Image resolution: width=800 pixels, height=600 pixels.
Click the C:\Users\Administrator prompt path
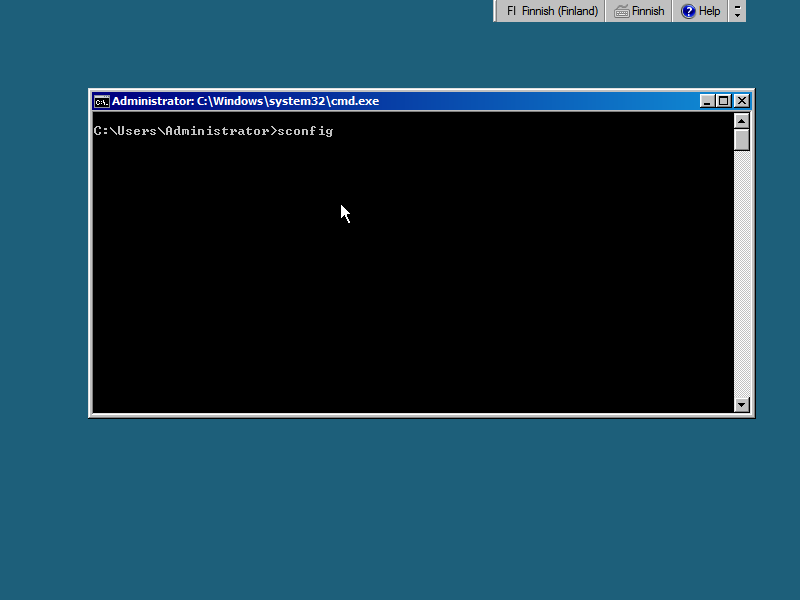[180, 131]
